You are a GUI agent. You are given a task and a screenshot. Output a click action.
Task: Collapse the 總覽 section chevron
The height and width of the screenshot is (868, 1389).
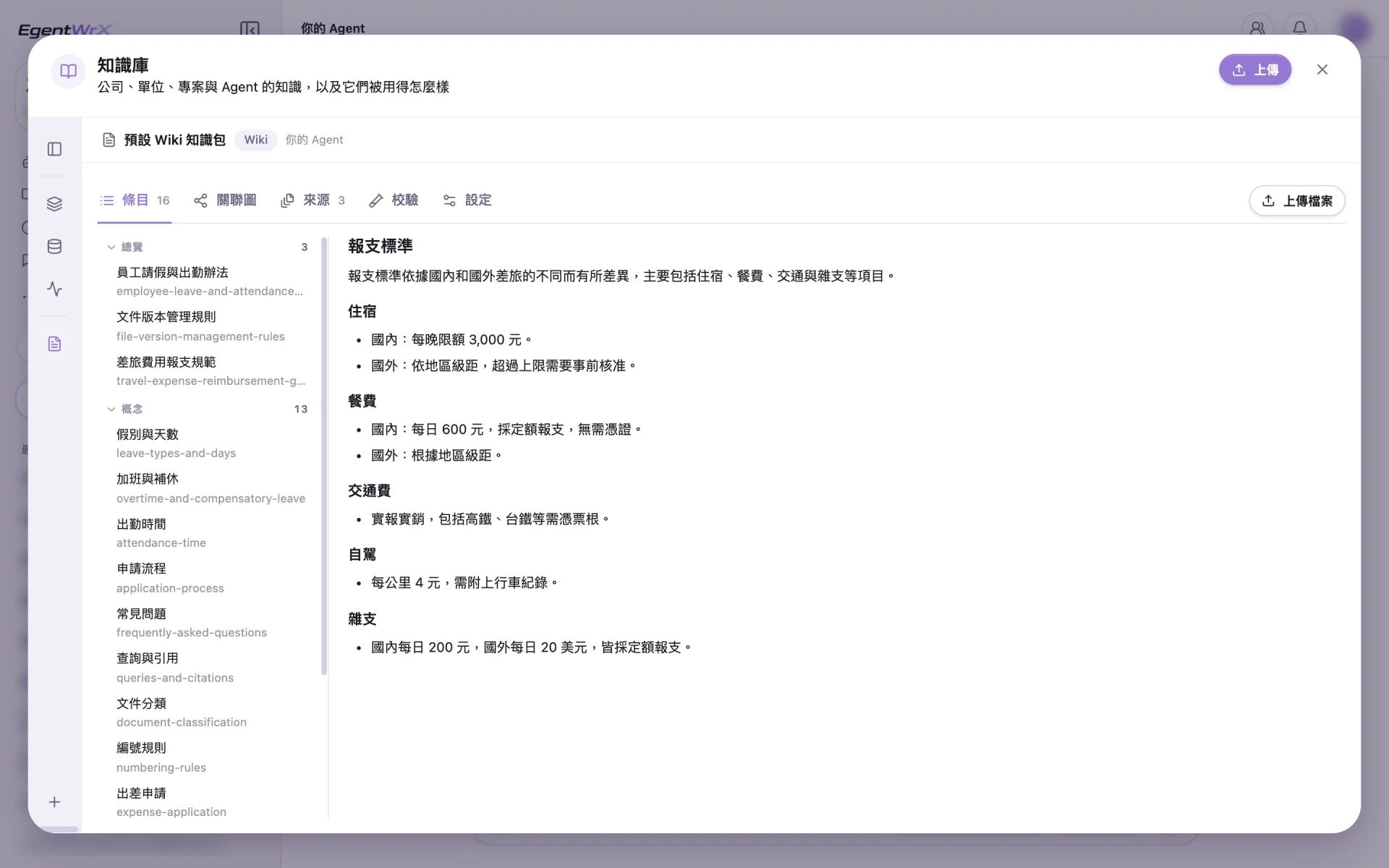(111, 247)
